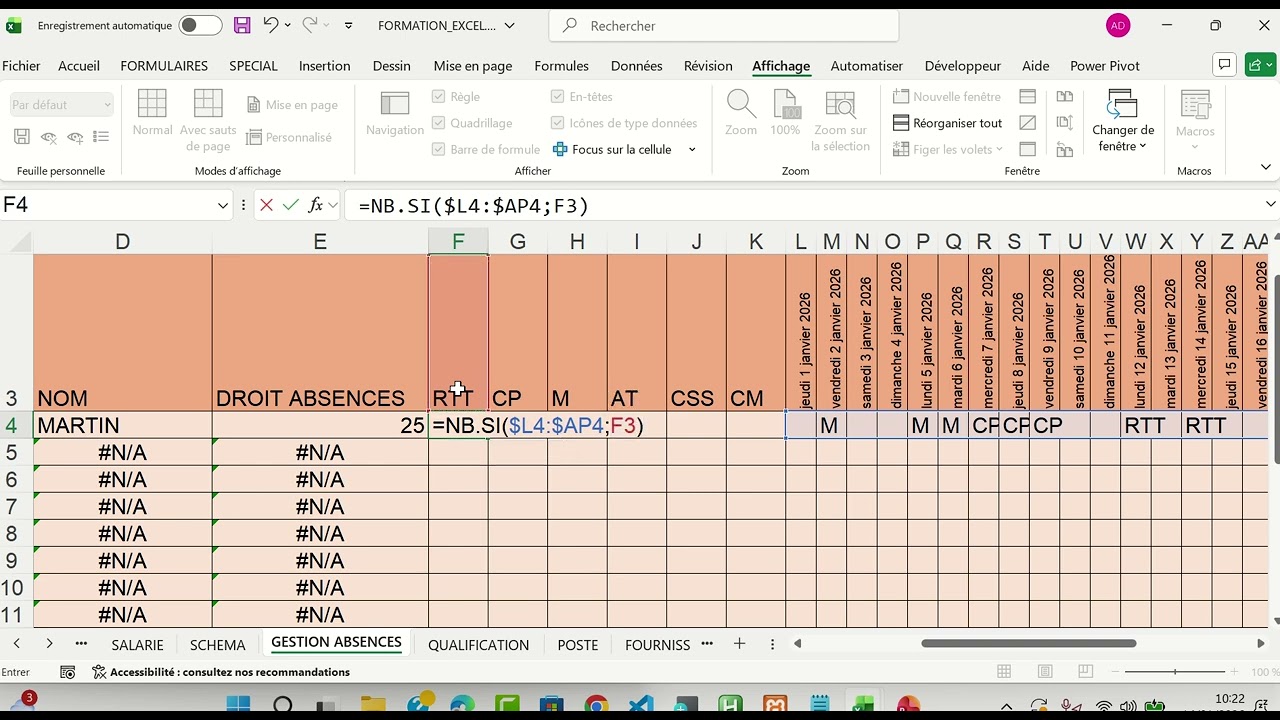
Task: Click the comments icon in the ribbon header
Action: 1224,65
